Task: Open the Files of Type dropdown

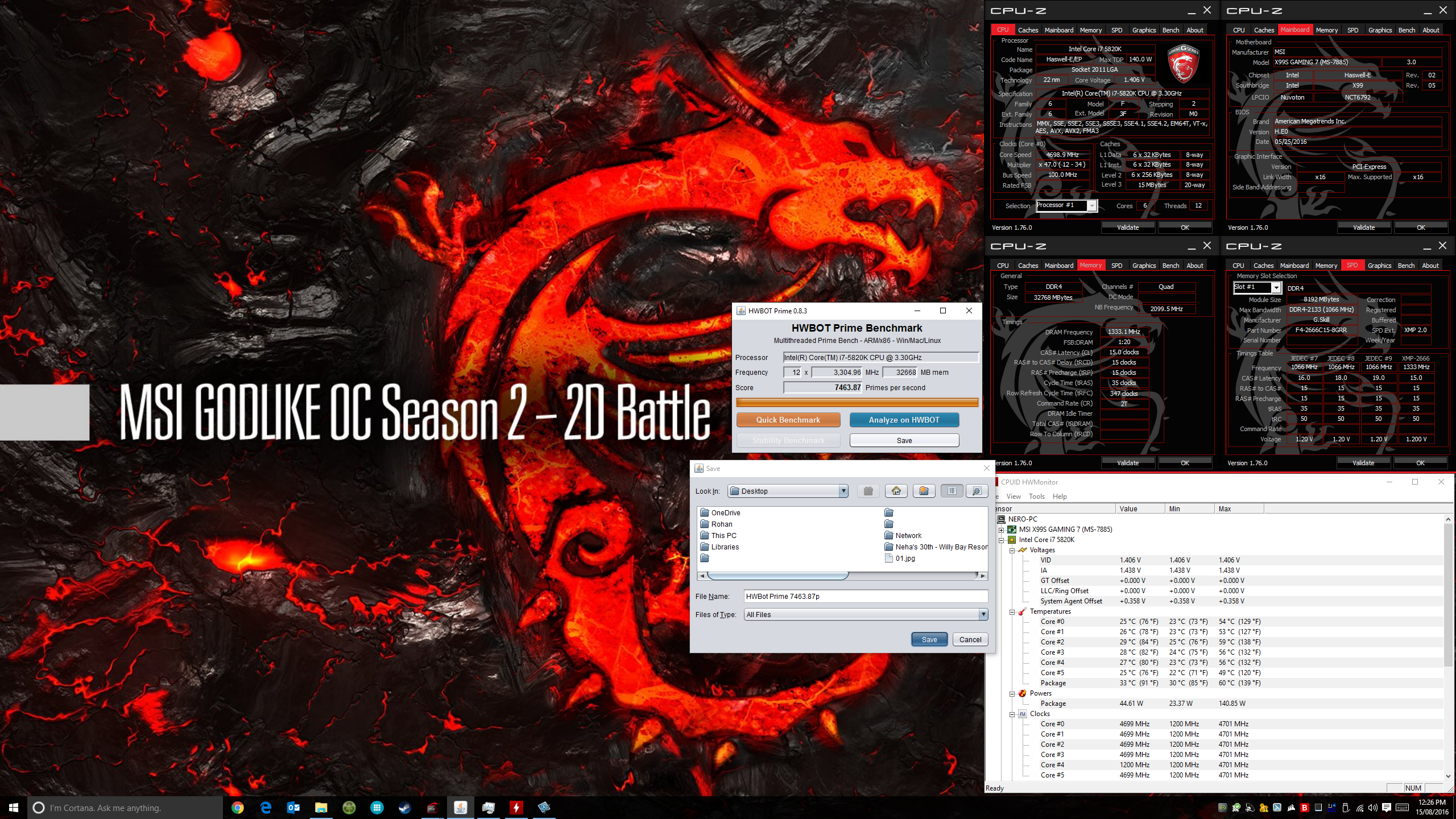Action: (866, 614)
